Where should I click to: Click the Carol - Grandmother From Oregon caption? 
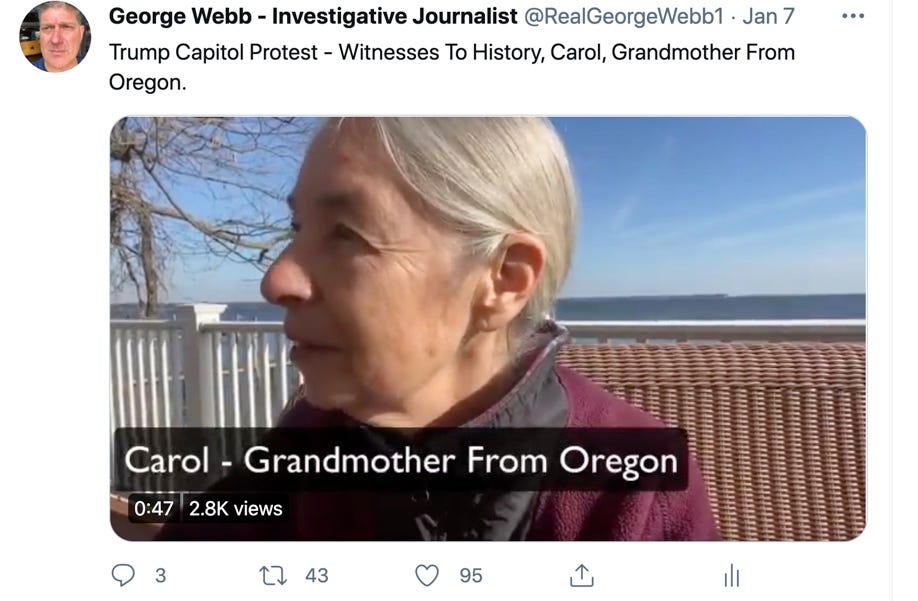(400, 460)
